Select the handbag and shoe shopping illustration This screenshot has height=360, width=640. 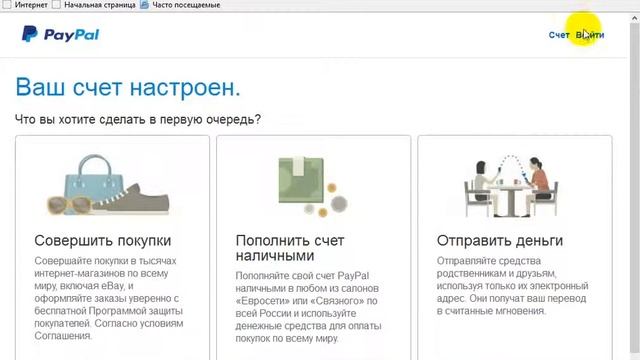(108, 184)
